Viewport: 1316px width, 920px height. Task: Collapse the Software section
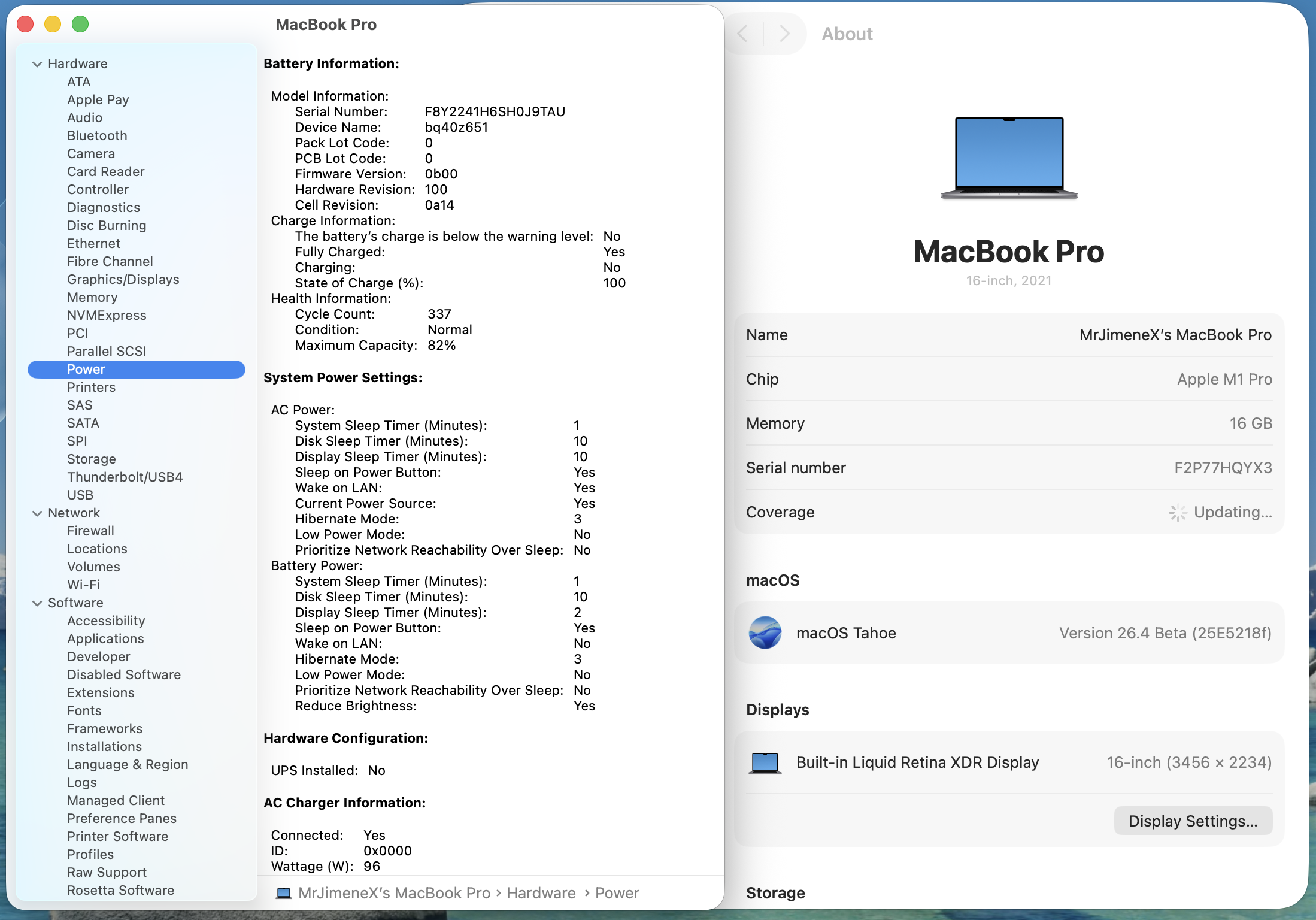pos(37,603)
